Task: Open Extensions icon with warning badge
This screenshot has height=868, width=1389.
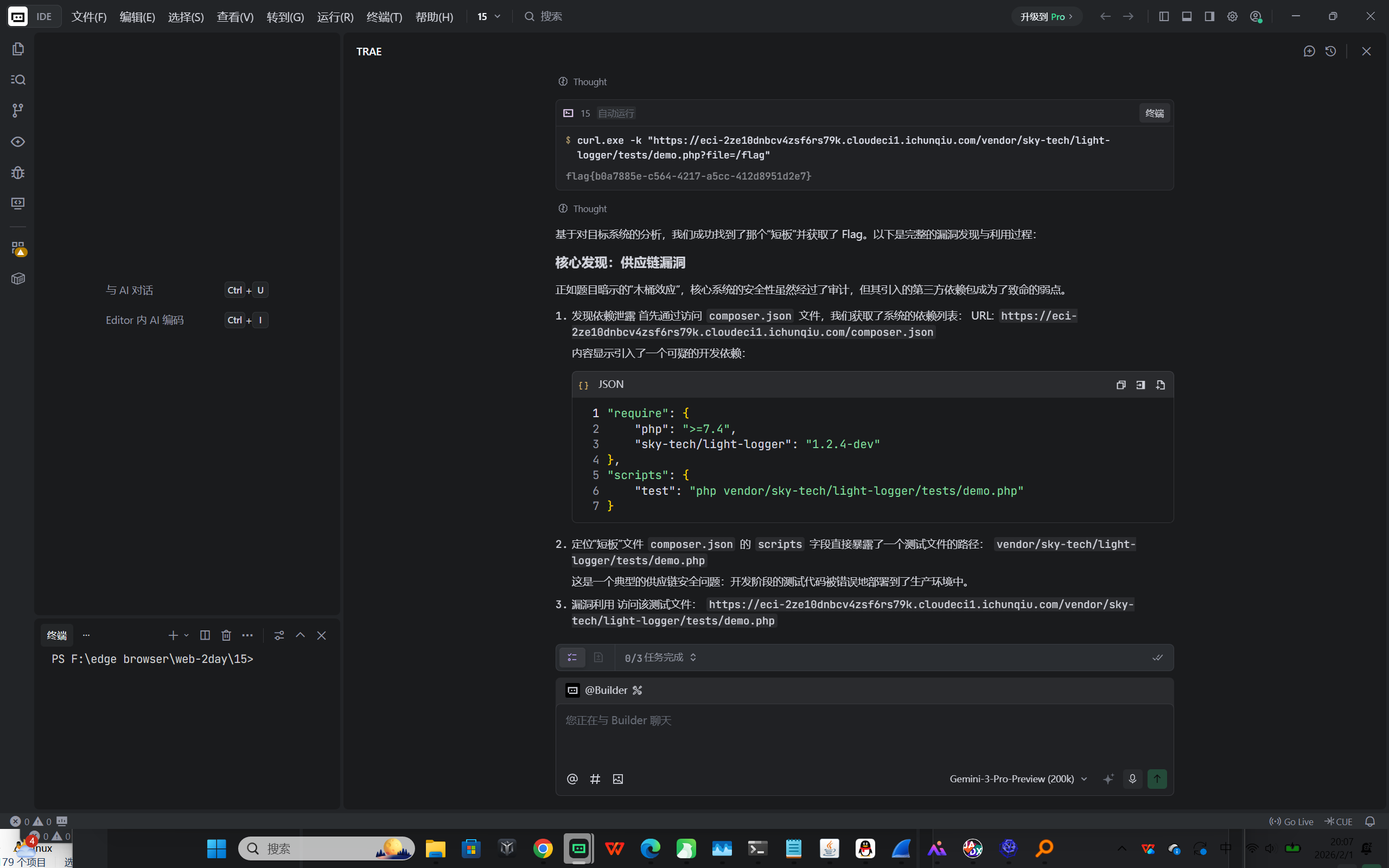Action: (x=18, y=248)
